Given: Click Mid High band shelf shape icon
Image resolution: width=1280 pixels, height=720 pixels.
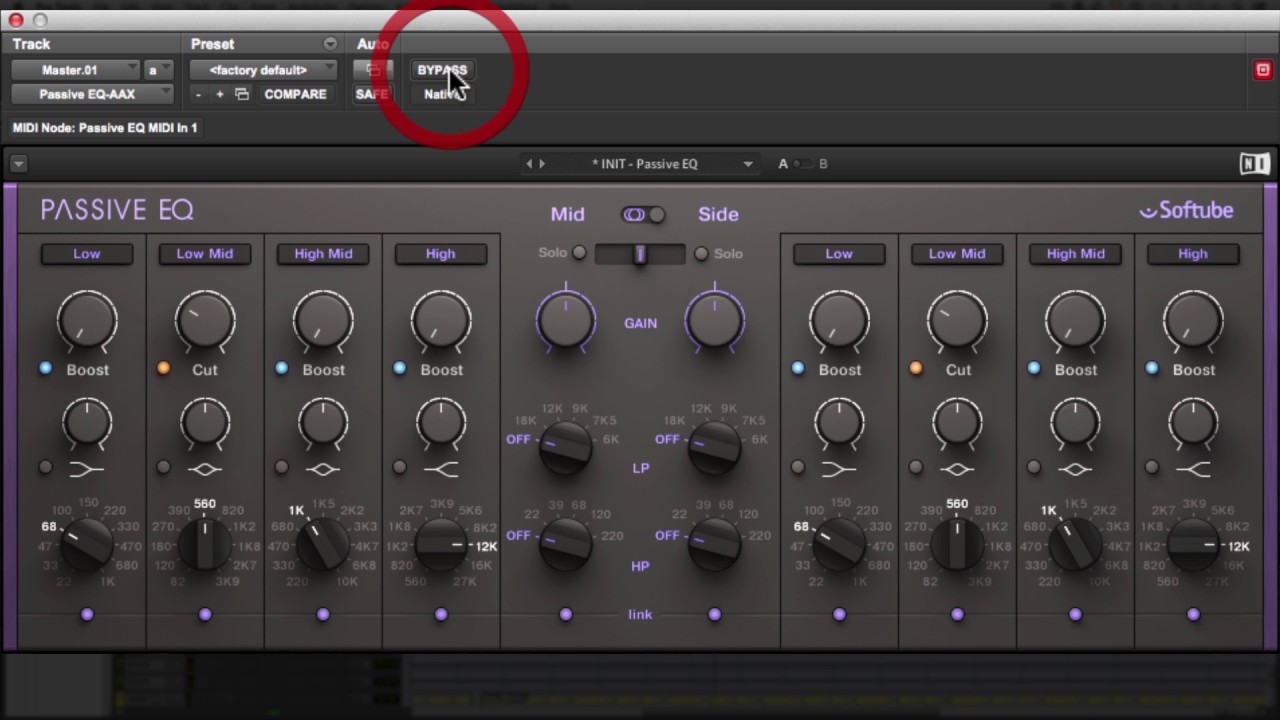Looking at the screenshot, I should (441, 468).
